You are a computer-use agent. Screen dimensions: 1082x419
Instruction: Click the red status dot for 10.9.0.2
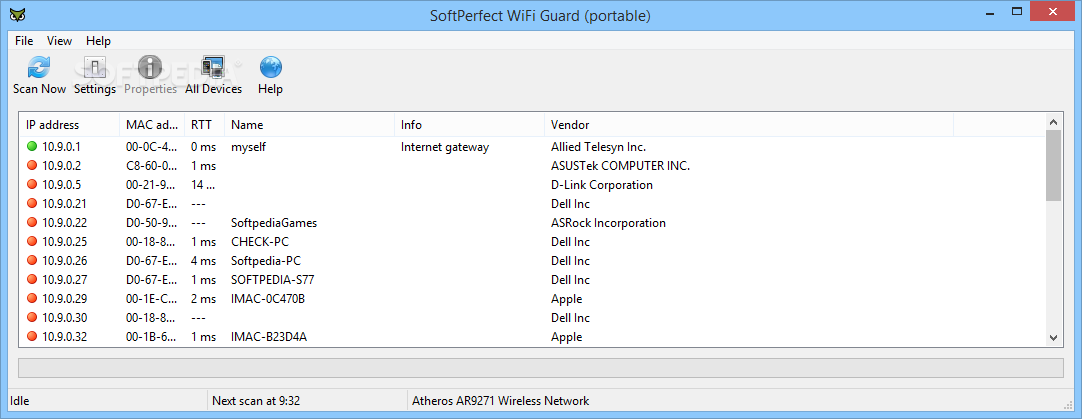32,166
